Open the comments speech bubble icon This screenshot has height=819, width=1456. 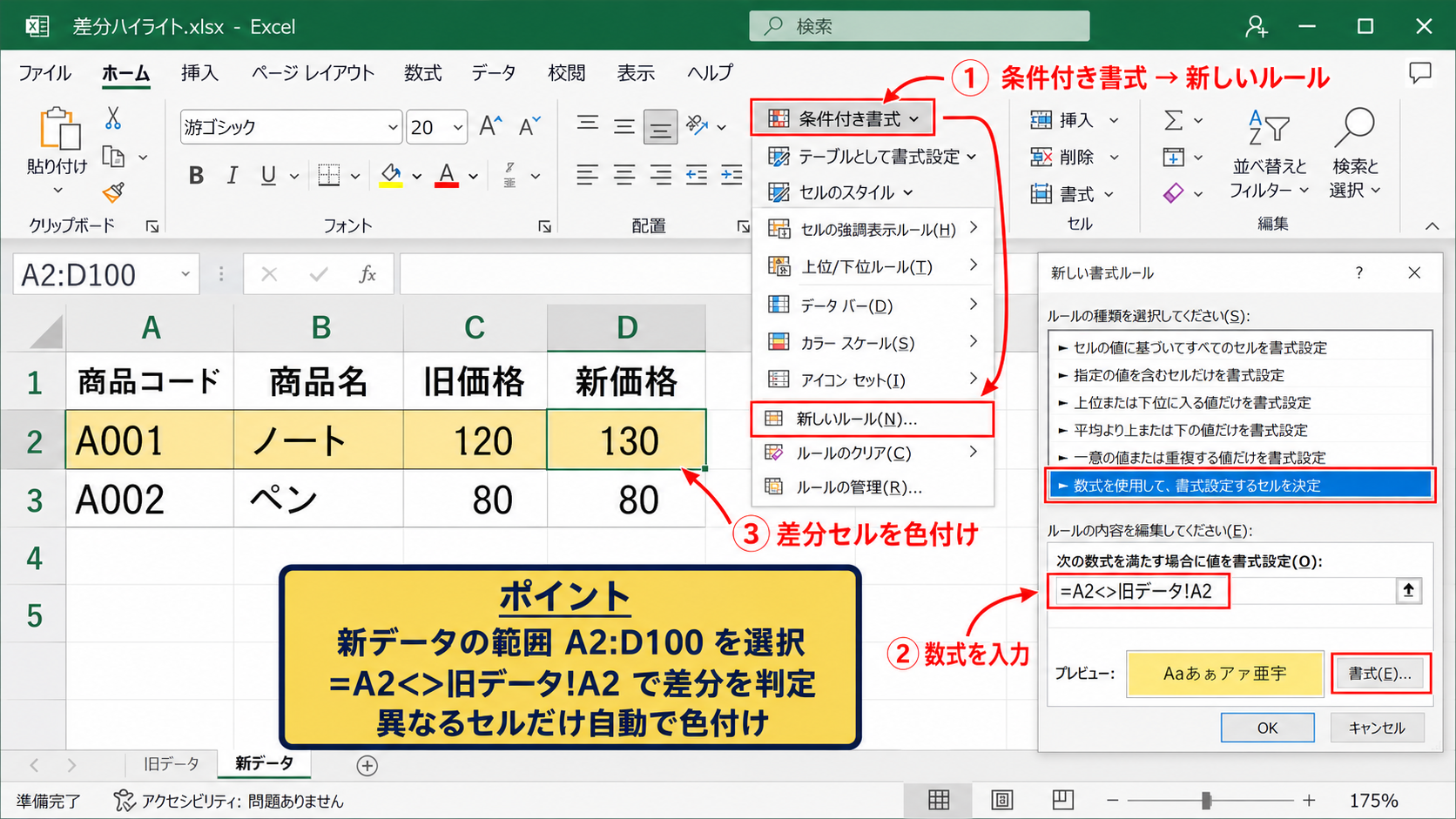click(x=1420, y=73)
